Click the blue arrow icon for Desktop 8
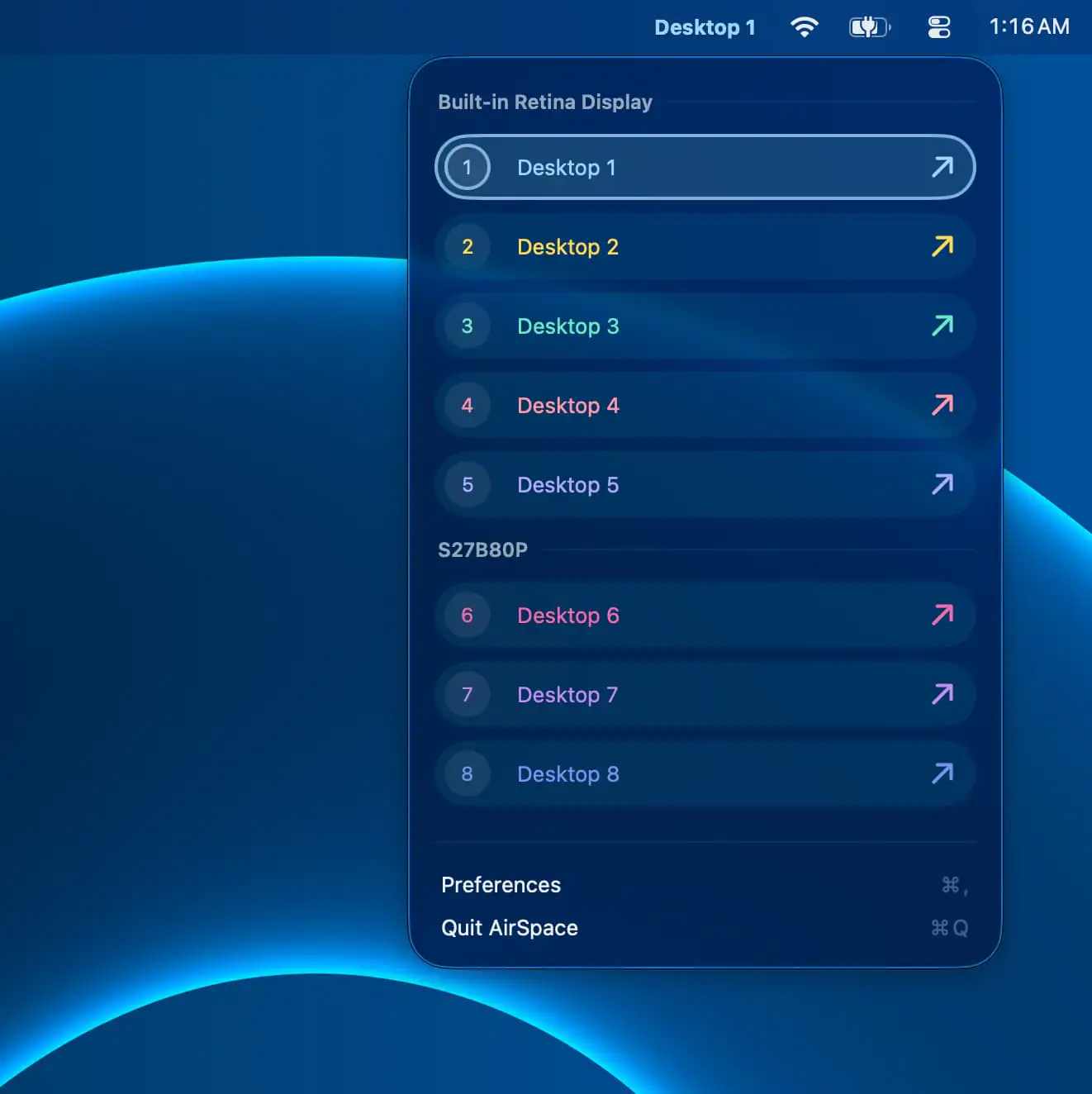 942,773
